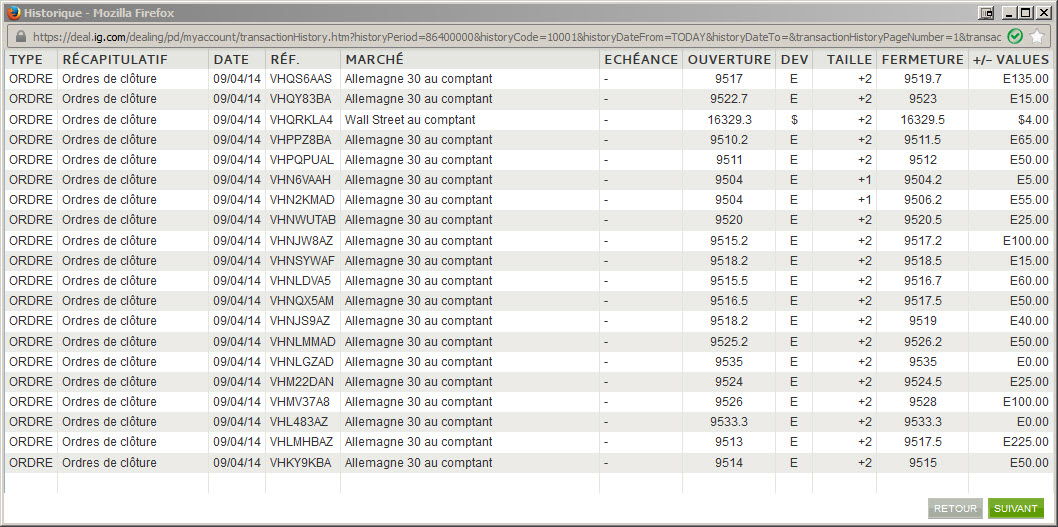Viewport: 1058px width, 527px height.
Task: Select reference VHMV37A8
Action: click(x=300, y=402)
